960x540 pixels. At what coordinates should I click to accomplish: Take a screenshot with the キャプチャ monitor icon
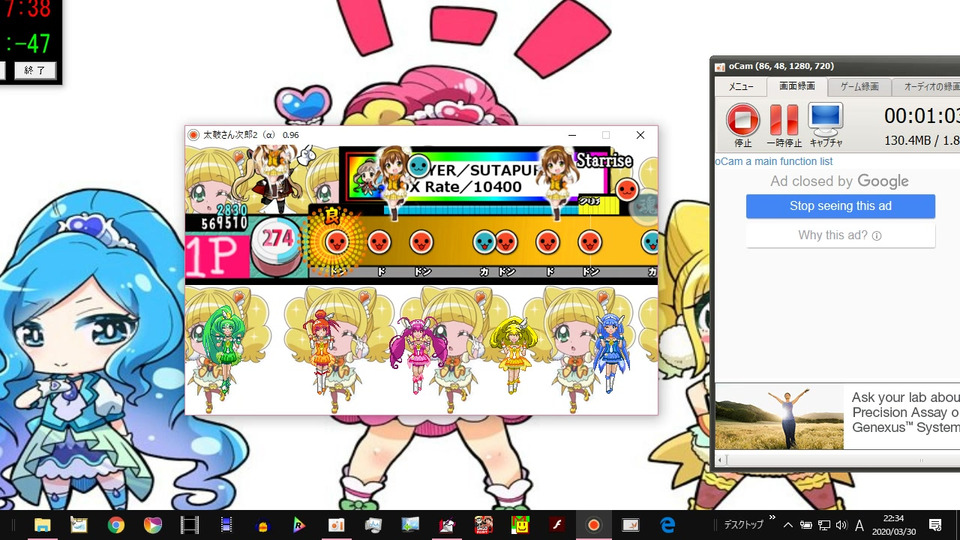coord(826,125)
